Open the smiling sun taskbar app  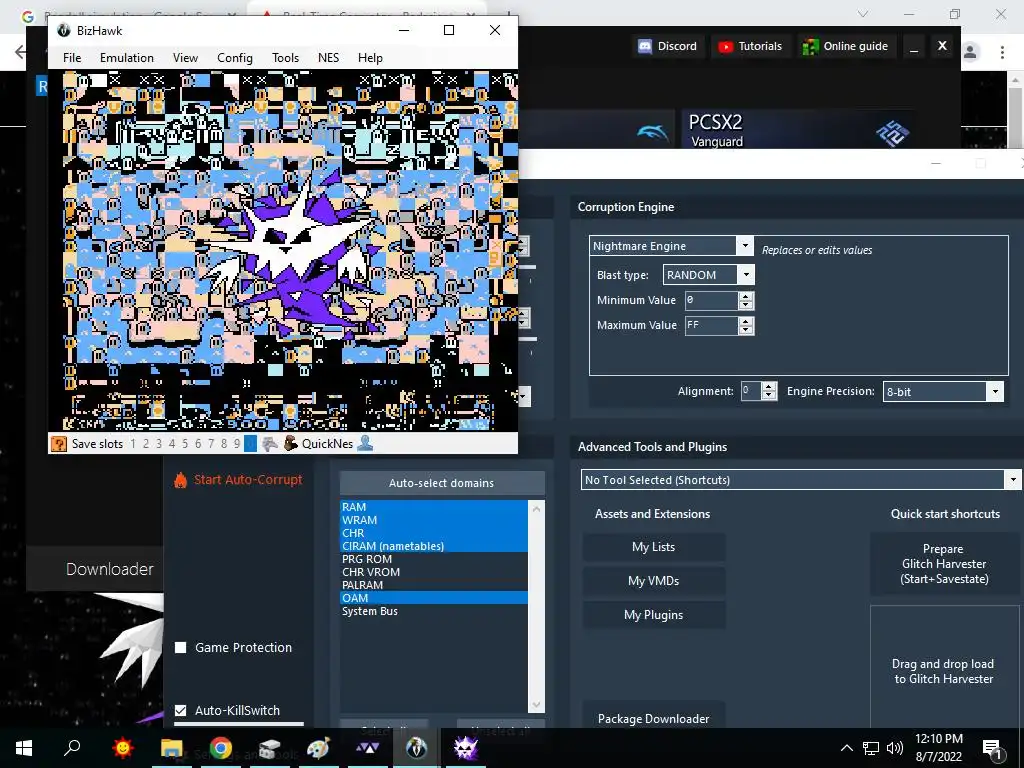[x=123, y=748]
